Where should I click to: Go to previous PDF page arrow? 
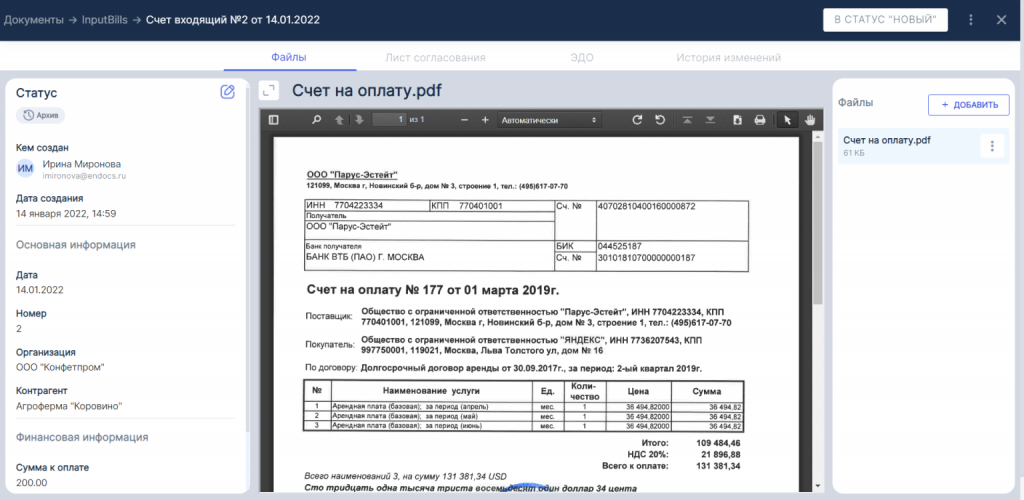point(339,120)
